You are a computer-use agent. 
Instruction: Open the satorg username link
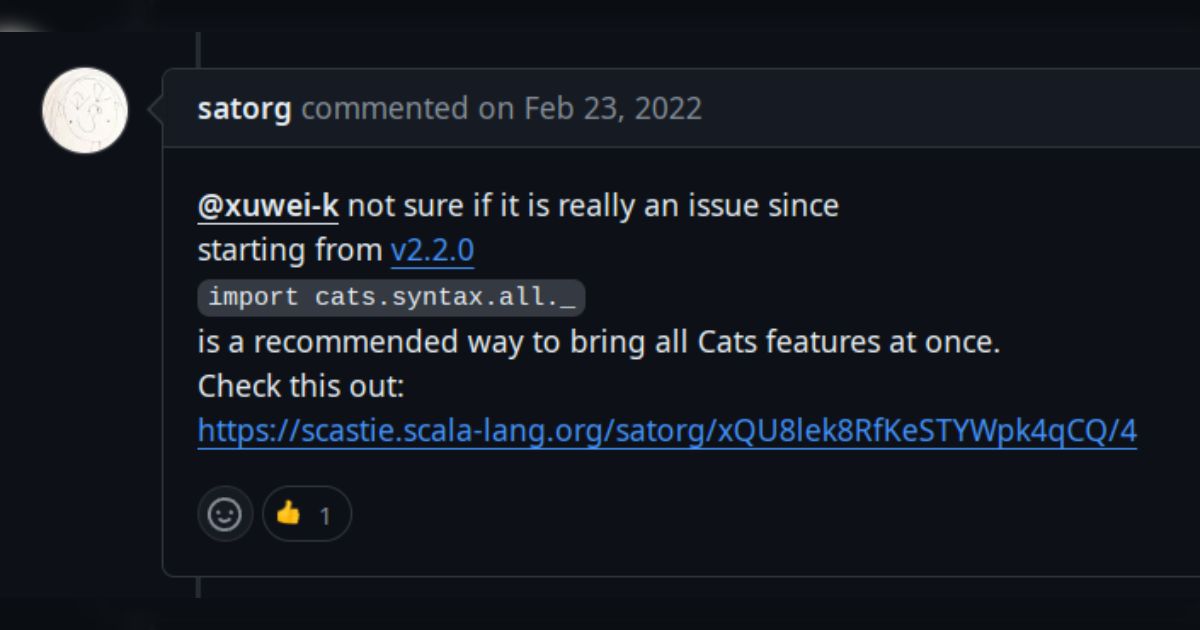244,108
